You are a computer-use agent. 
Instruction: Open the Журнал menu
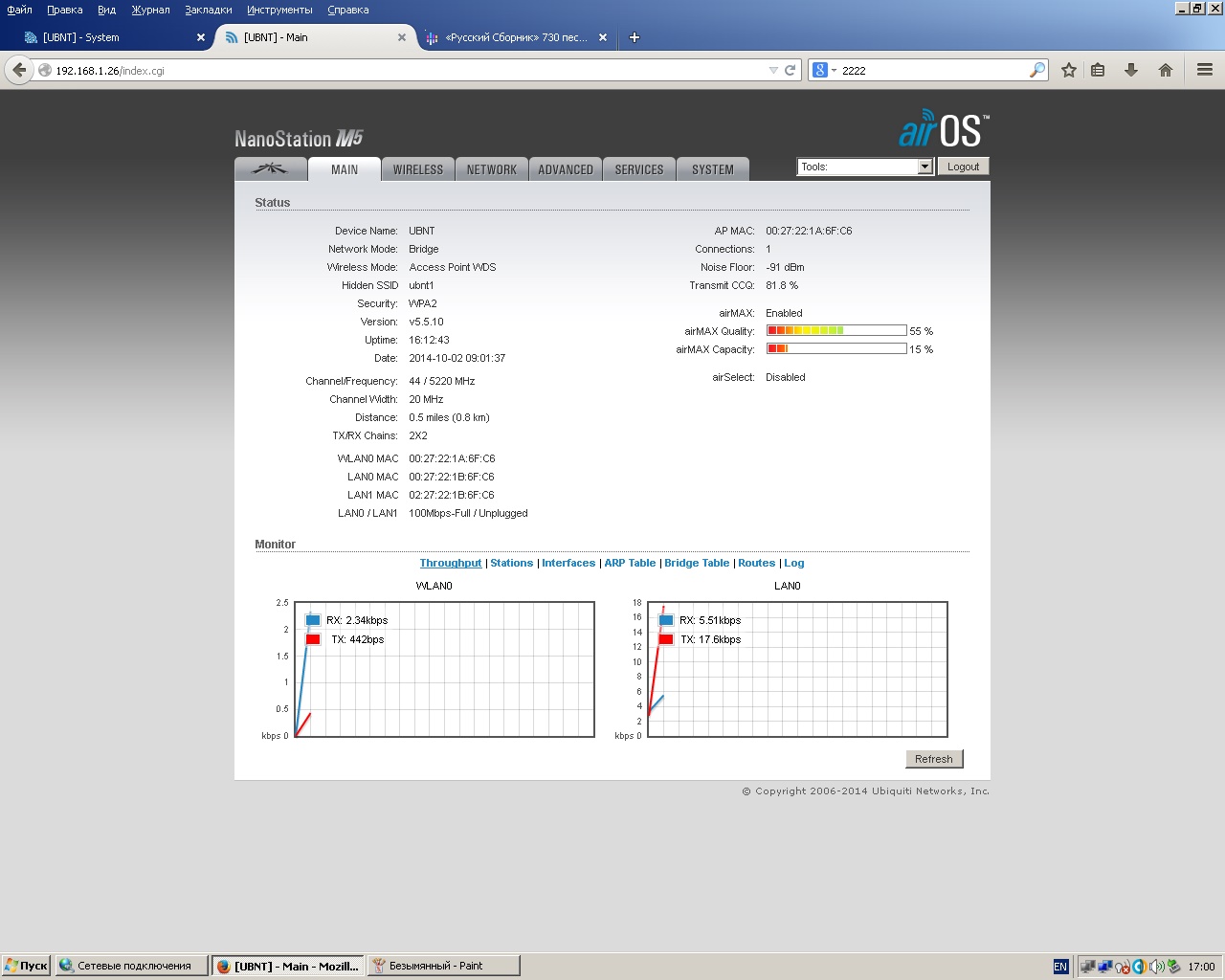point(150,10)
